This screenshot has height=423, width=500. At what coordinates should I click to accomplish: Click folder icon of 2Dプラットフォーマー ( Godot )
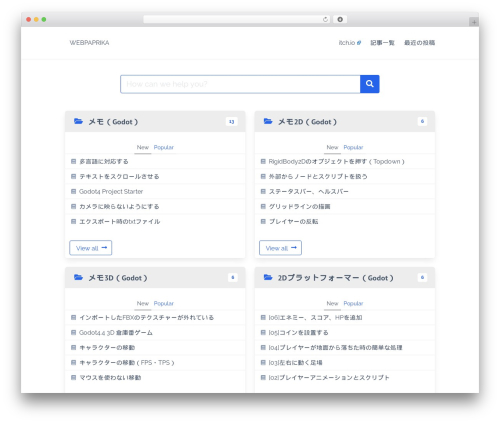click(268, 277)
